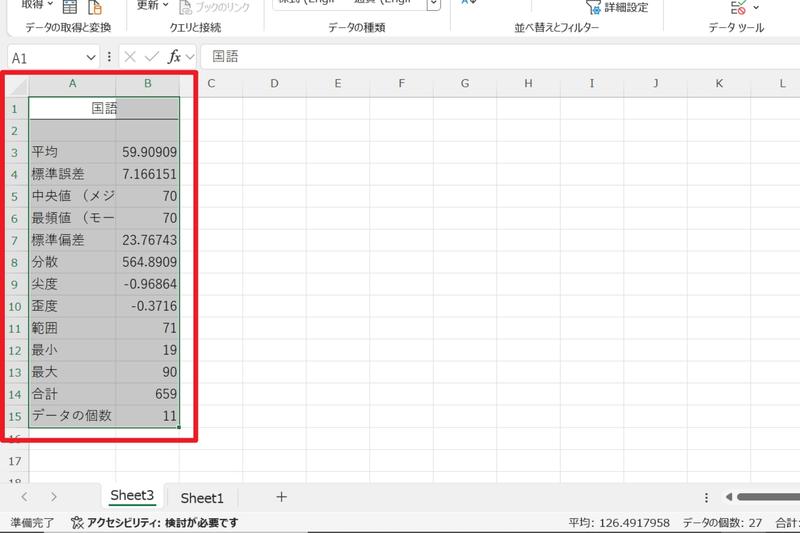
Task: Select the 最頻値 (mode) label cell
Action: (x=72, y=218)
